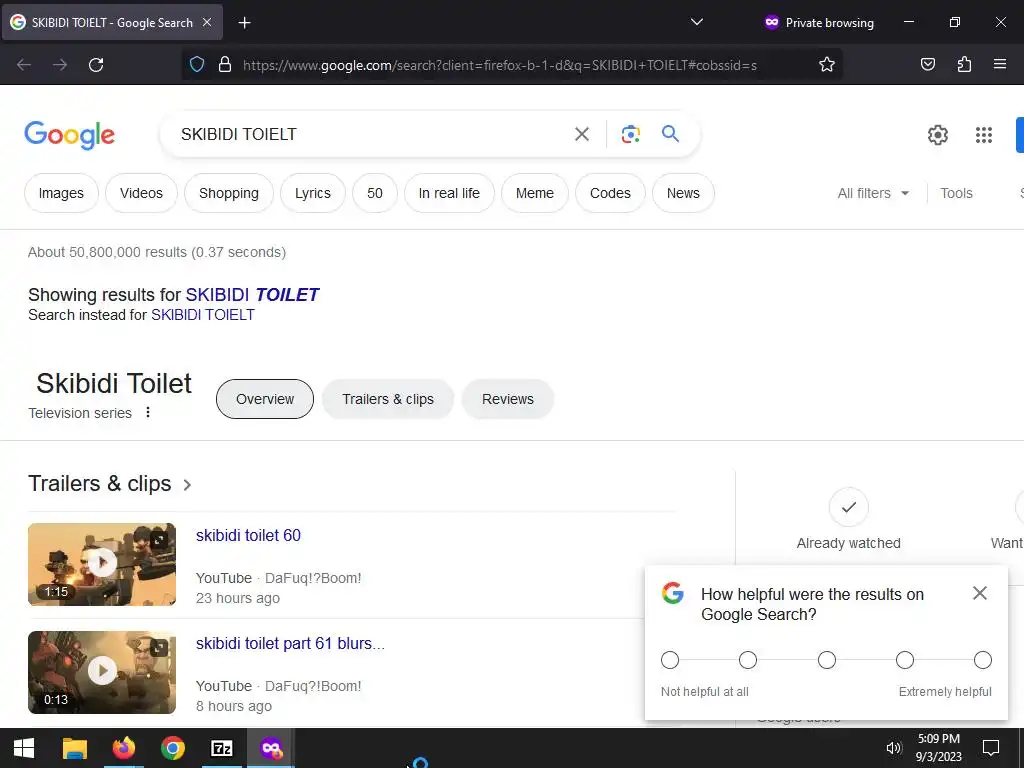This screenshot has width=1024, height=768.
Task: List all tabs with the dropdown arrow
Action: click(697, 22)
